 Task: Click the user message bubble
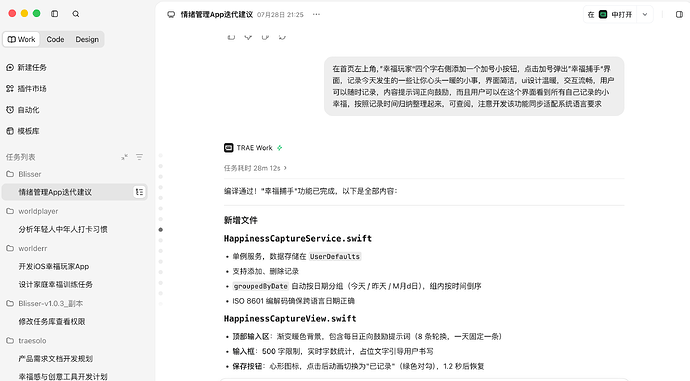point(474,86)
